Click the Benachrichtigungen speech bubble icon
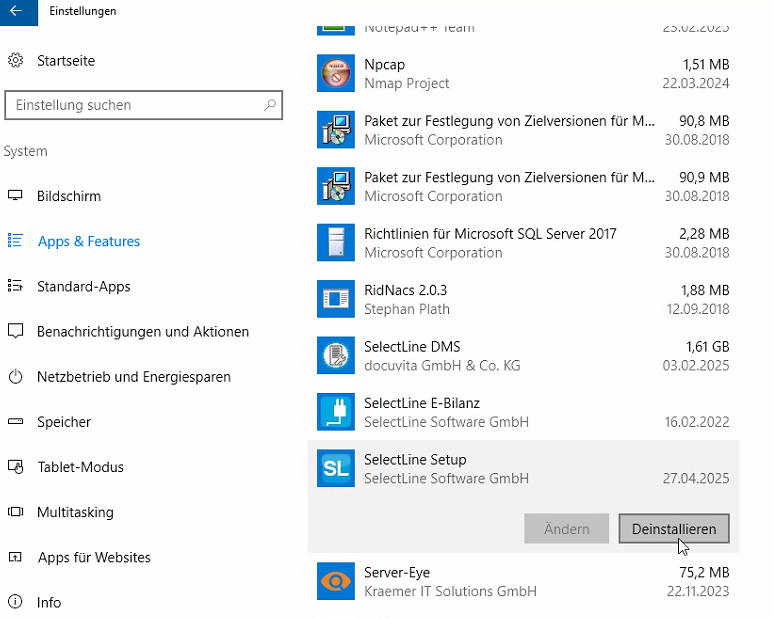 click(15, 331)
